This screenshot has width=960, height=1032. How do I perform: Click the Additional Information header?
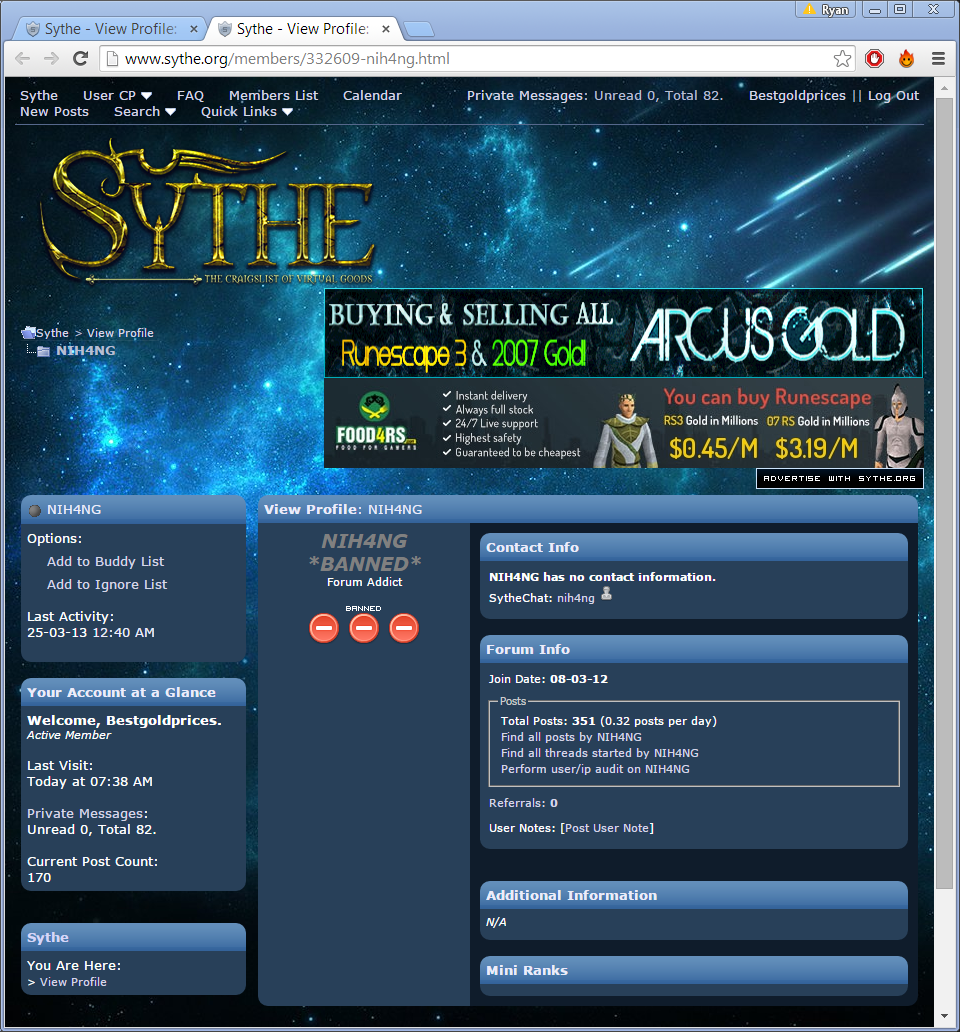click(694, 896)
